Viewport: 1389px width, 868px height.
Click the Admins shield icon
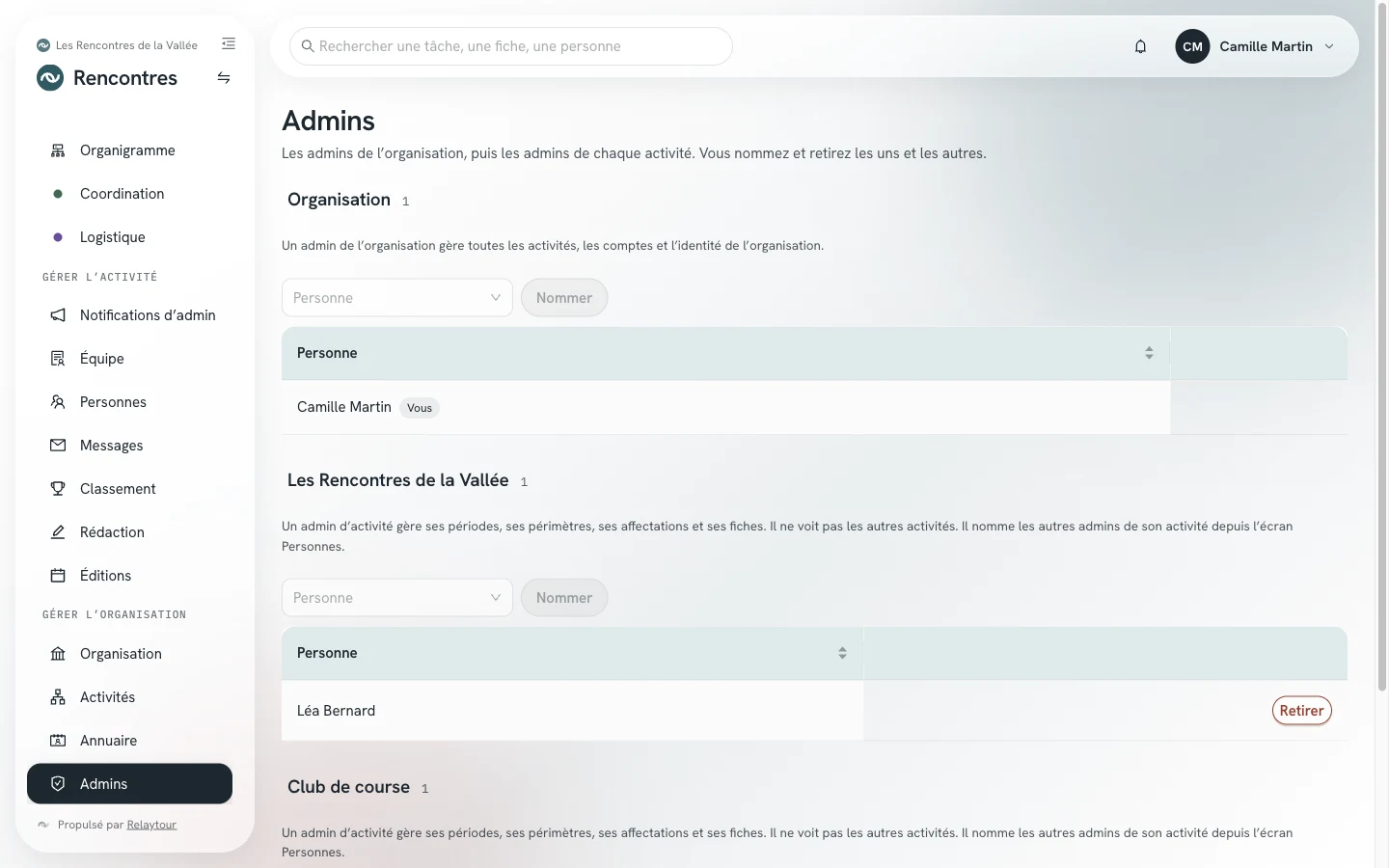[58, 784]
